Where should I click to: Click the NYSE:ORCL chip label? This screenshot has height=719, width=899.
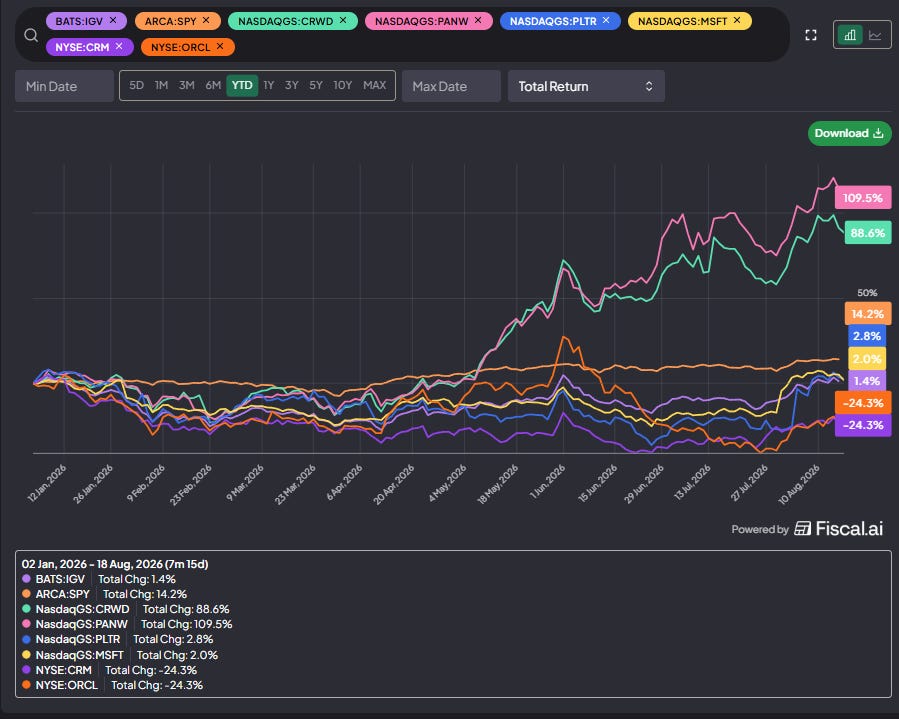(181, 47)
